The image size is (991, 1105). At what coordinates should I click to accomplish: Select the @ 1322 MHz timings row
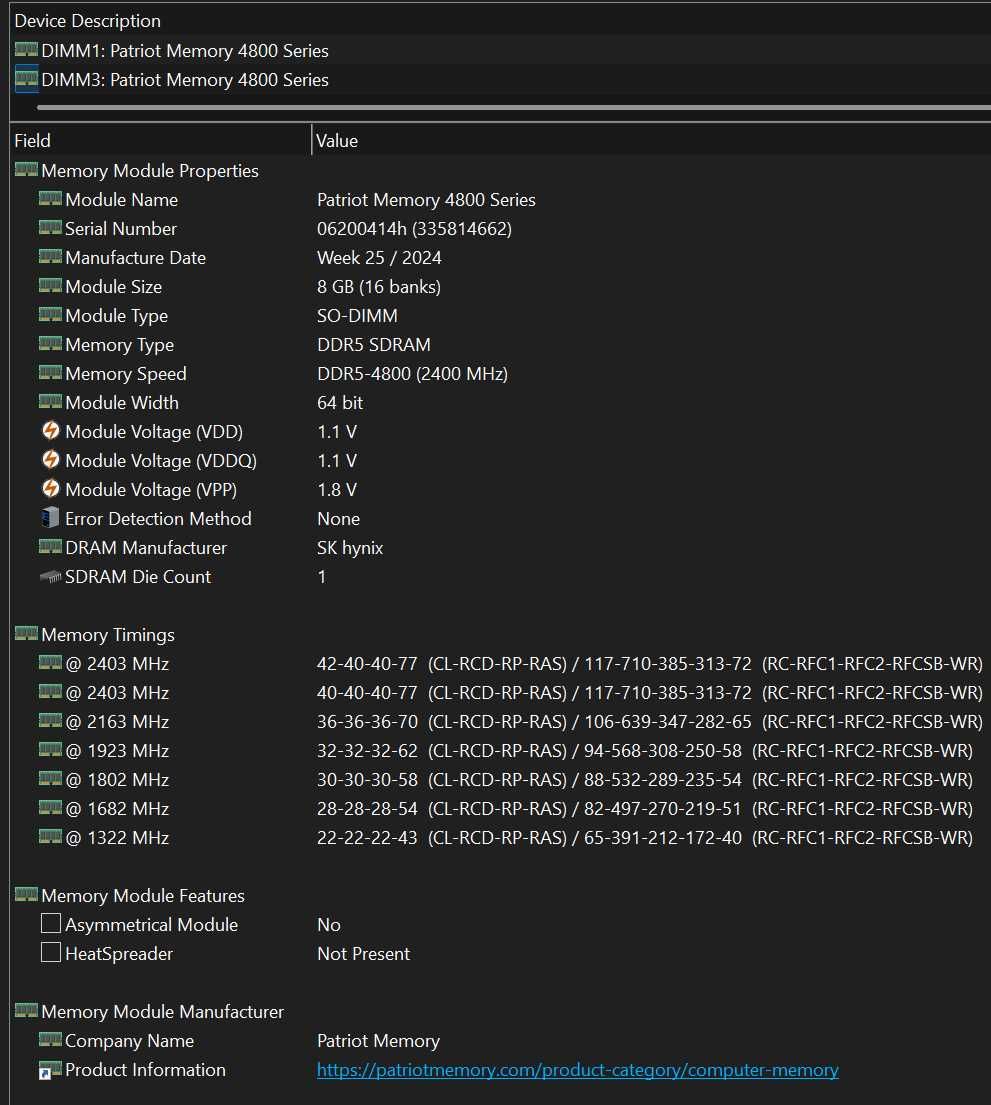pos(500,837)
